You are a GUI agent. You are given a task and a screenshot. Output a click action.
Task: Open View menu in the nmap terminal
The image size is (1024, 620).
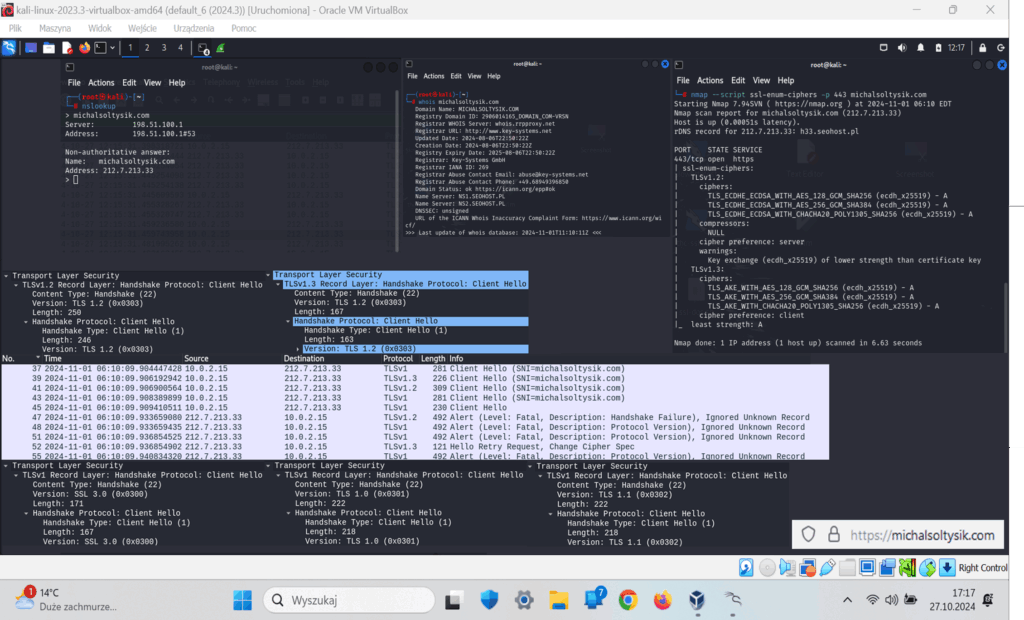tap(761, 80)
